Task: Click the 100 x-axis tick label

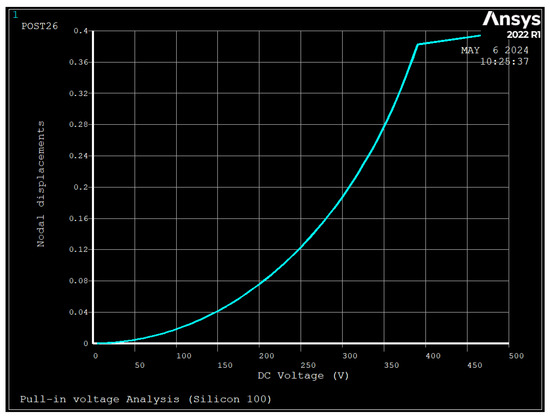Action: pyautogui.click(x=184, y=356)
